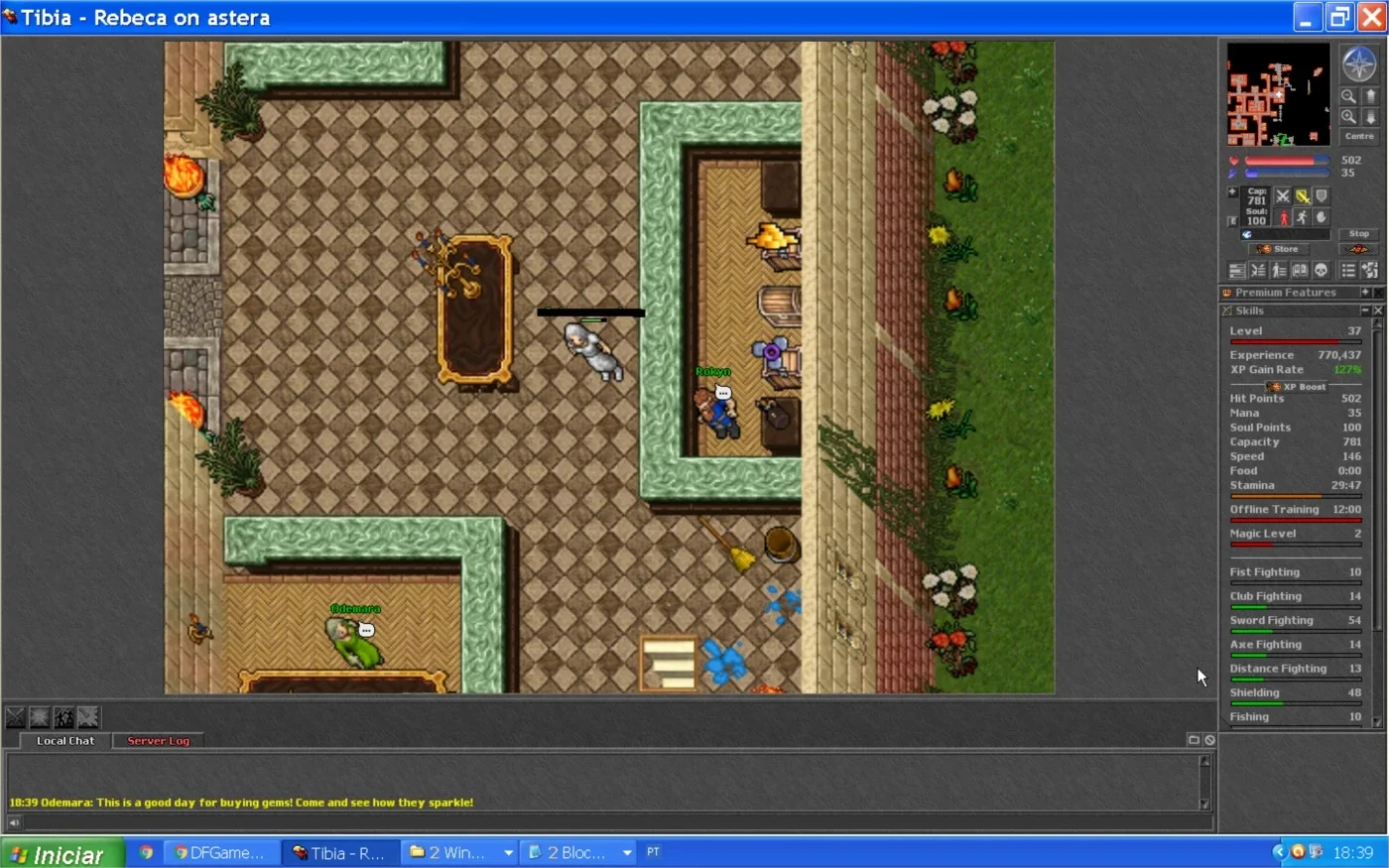Image resolution: width=1389 pixels, height=868 pixels.
Task: Click the PT language indicator
Action: click(x=653, y=851)
